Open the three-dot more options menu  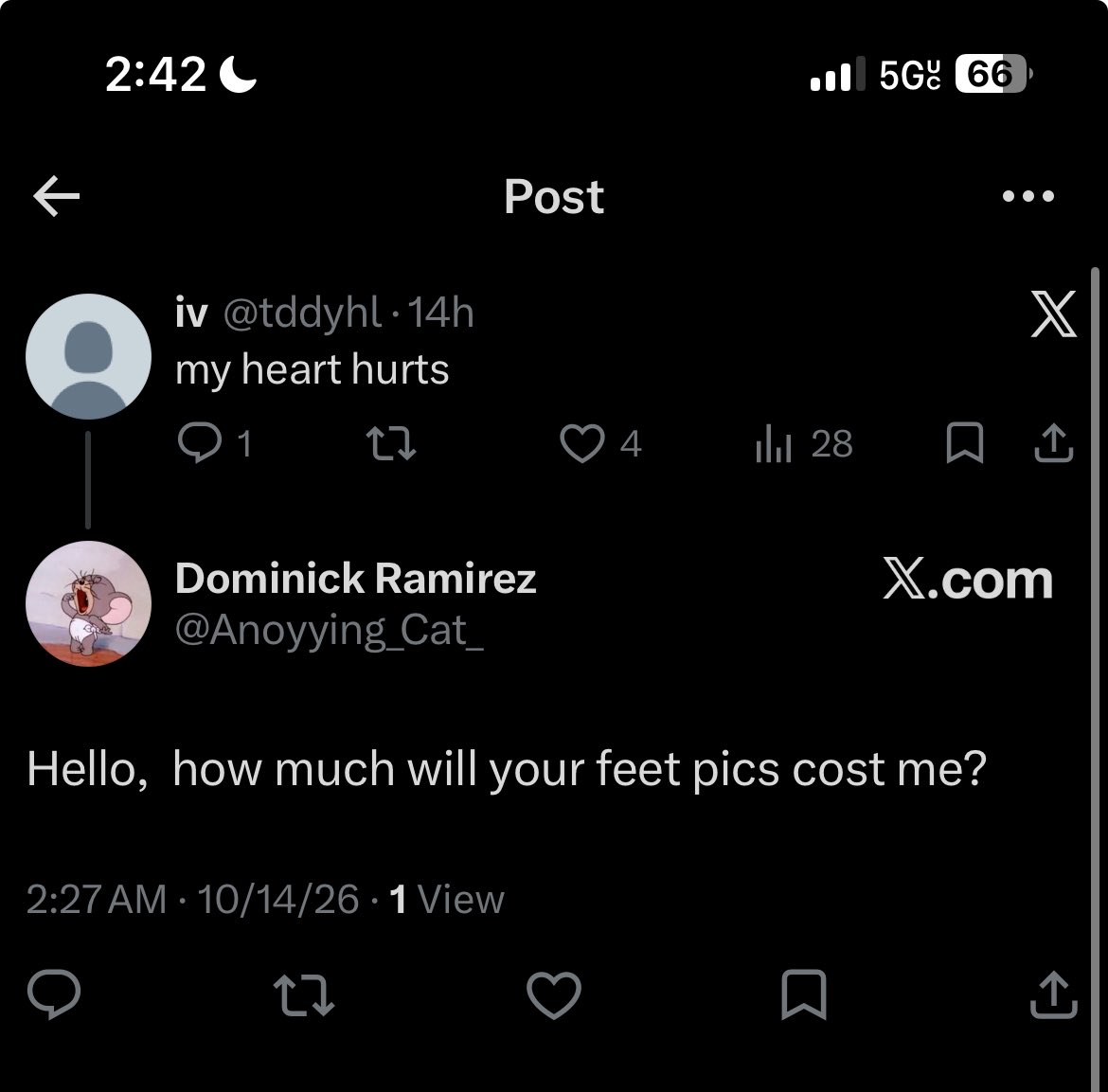[1028, 196]
